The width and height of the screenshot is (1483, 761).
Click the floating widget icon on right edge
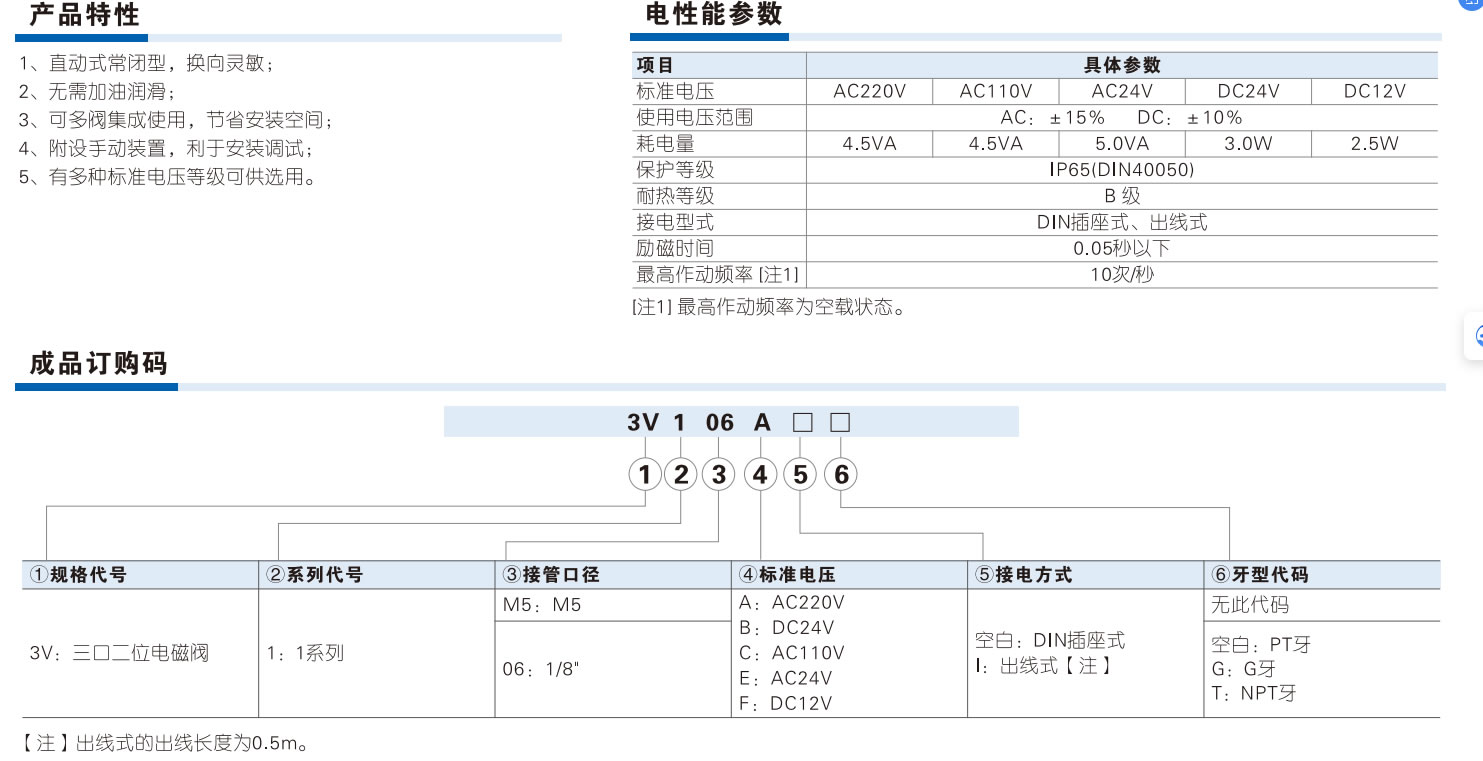1474,336
